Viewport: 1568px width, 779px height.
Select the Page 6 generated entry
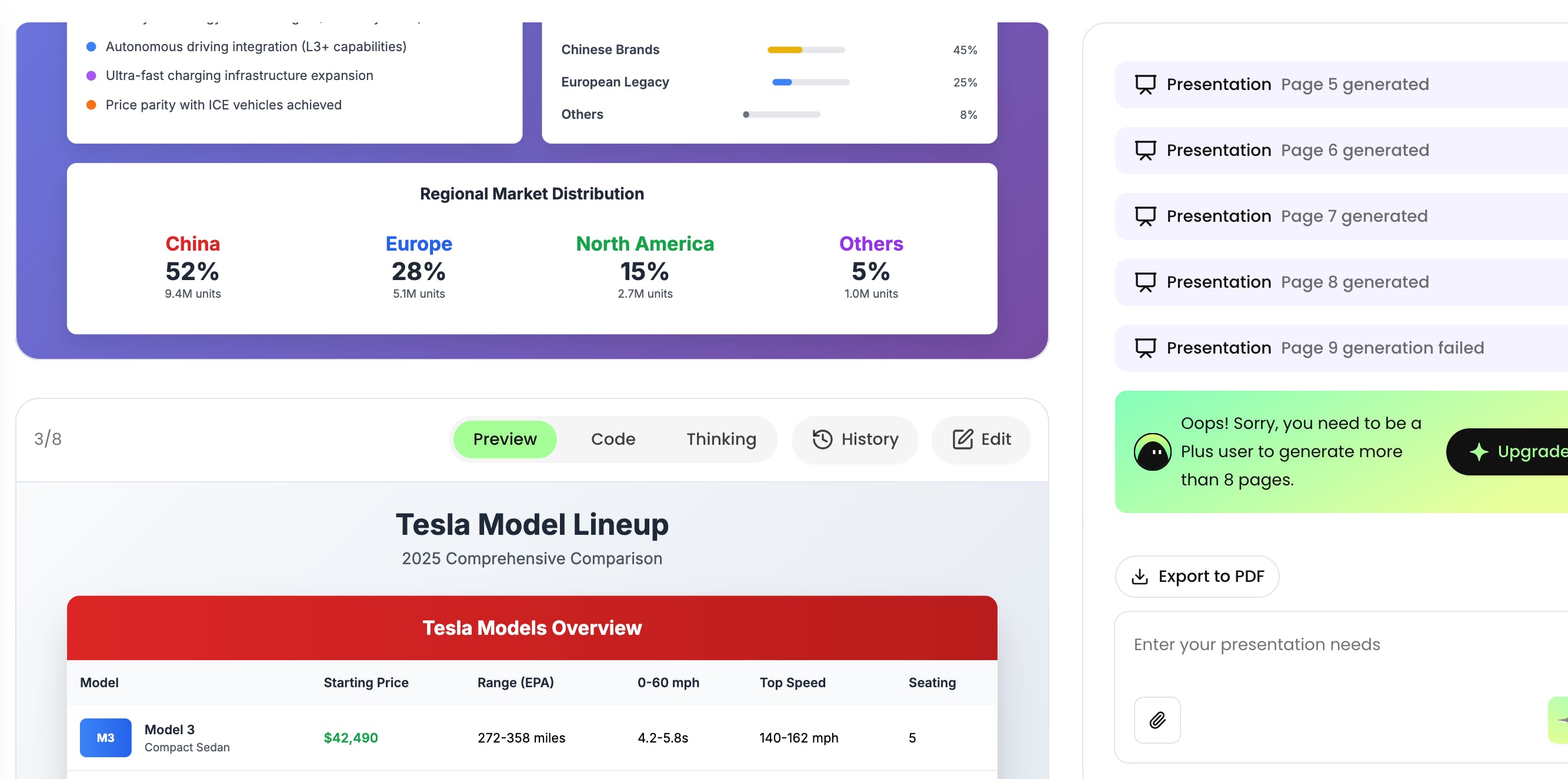tap(1341, 151)
